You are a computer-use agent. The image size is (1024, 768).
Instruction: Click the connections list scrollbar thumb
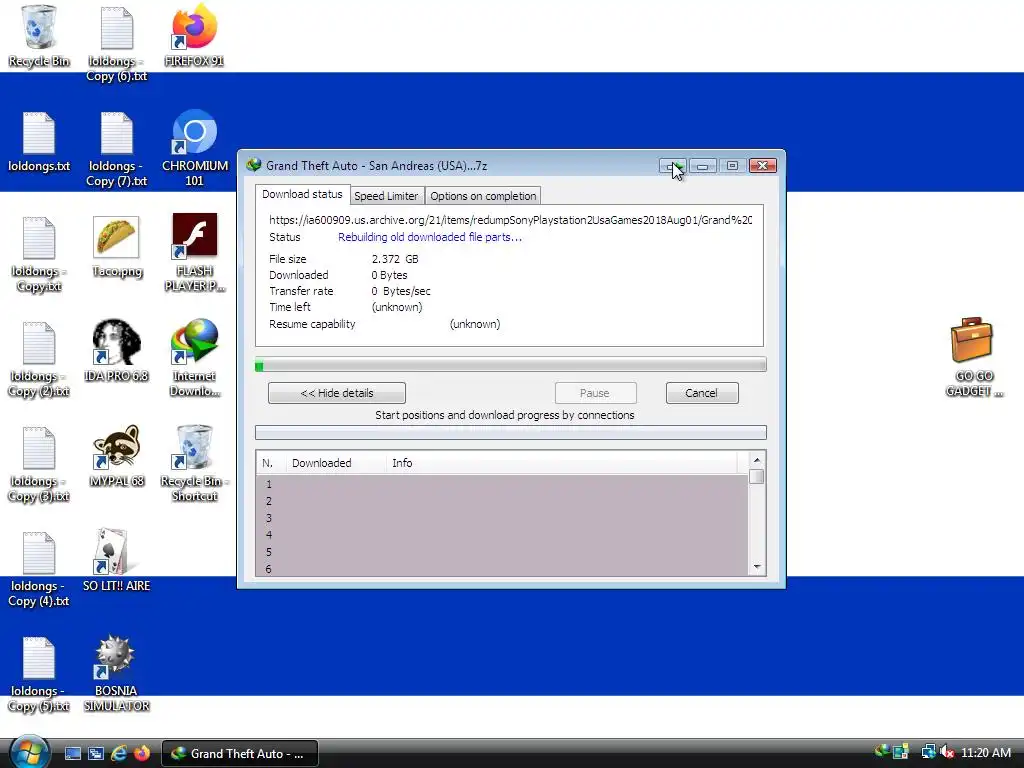[x=757, y=477]
